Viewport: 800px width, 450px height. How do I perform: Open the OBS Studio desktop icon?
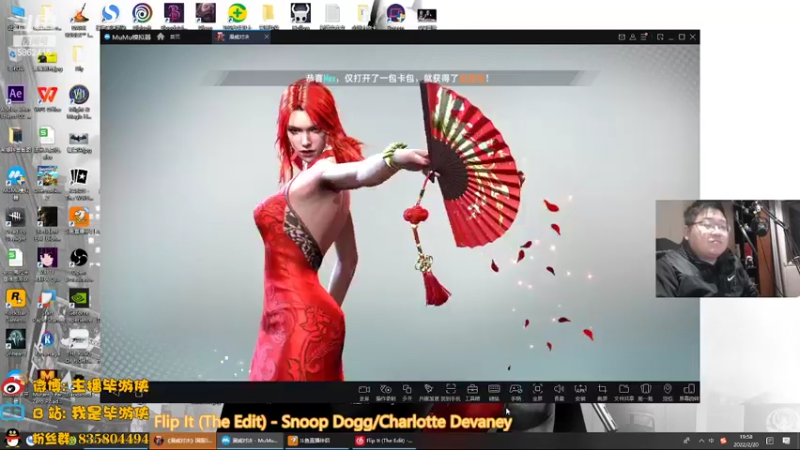coord(79,258)
